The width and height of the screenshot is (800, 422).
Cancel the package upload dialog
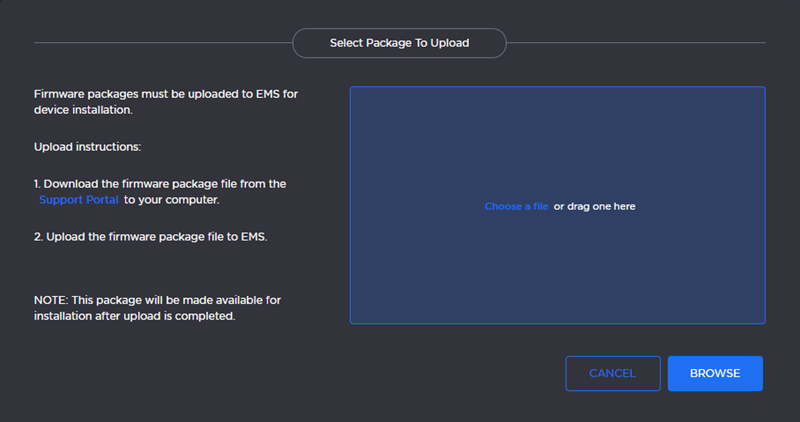[612, 373]
